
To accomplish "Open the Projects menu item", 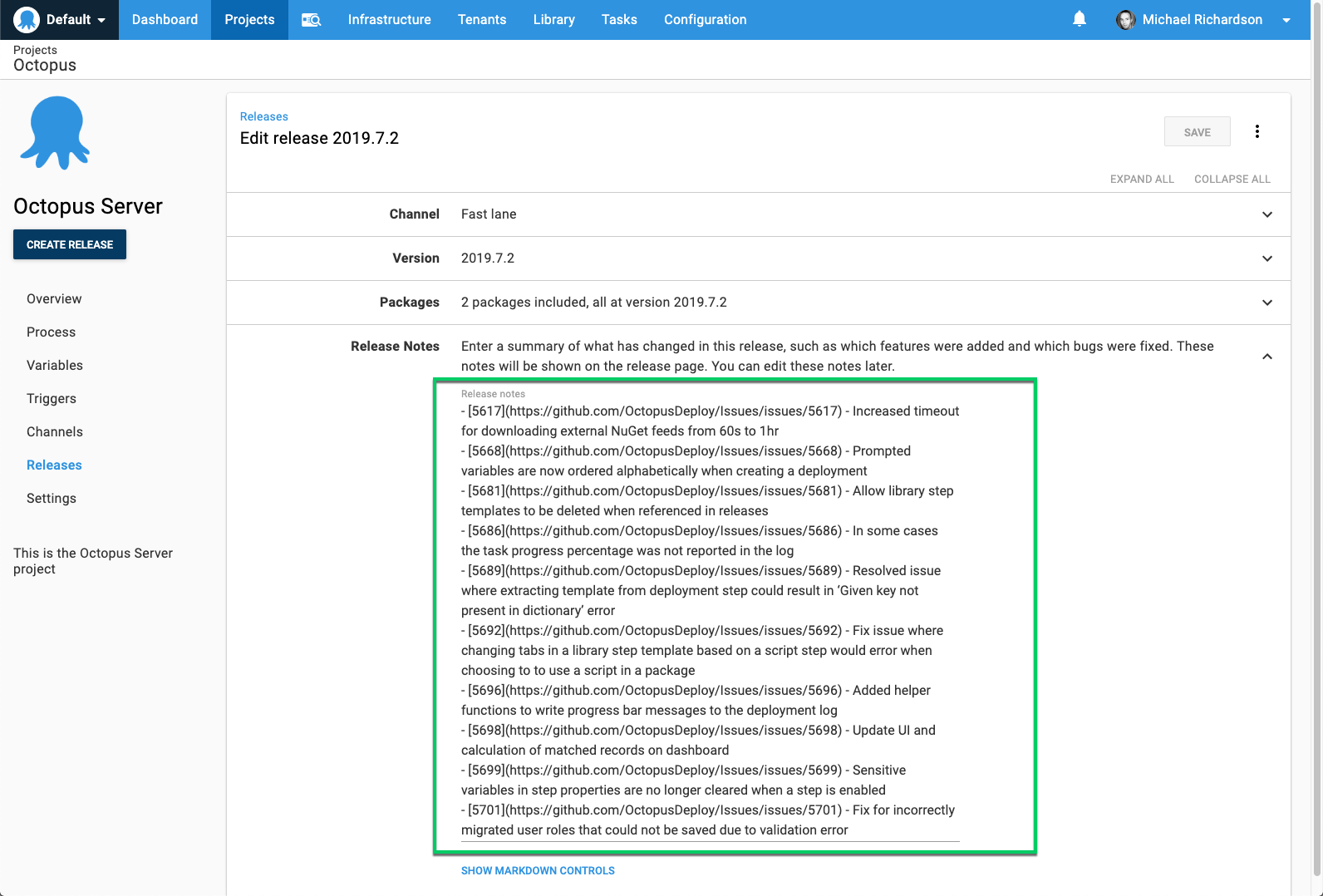I will 249,20.
